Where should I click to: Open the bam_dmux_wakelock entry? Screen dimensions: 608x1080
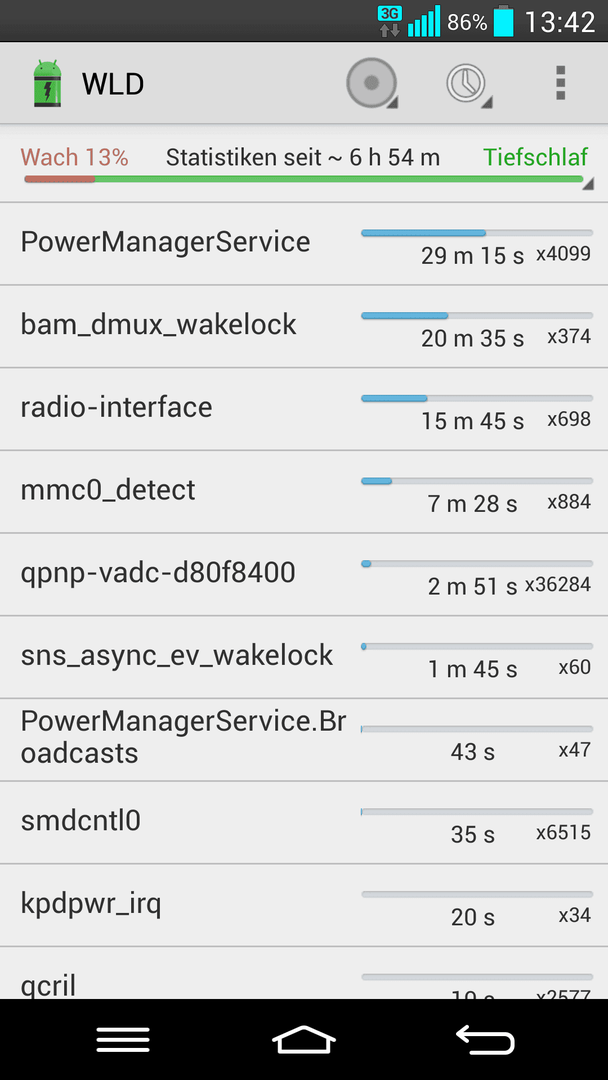coord(304,326)
